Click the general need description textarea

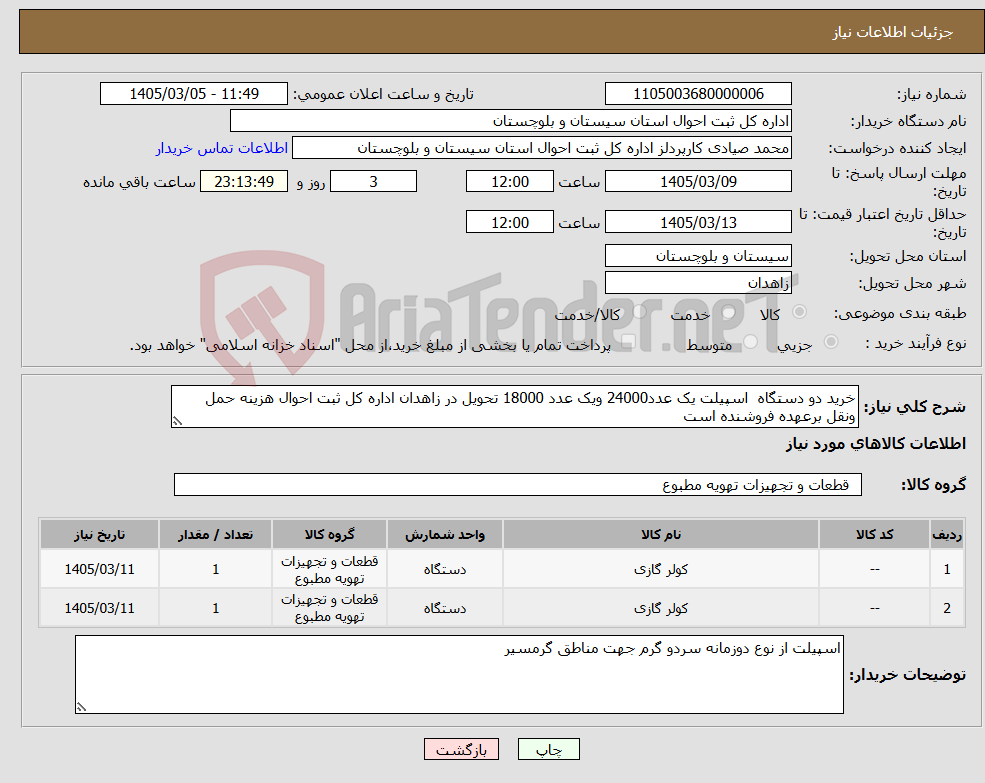[x=514, y=407]
